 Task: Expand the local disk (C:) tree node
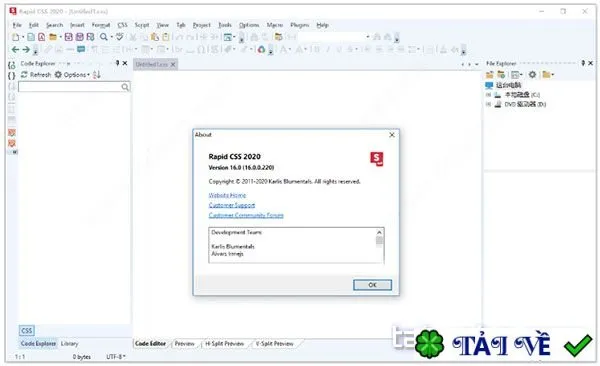[488, 95]
